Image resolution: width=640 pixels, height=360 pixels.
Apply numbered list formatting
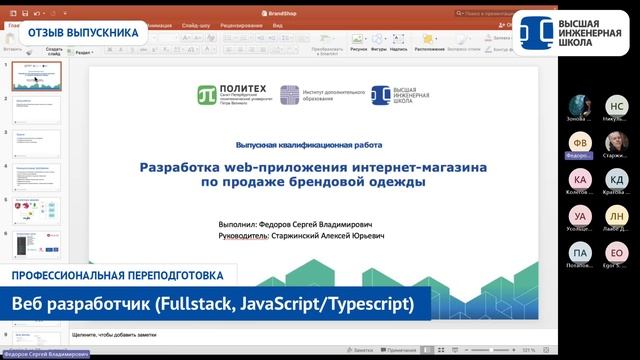coord(245,38)
